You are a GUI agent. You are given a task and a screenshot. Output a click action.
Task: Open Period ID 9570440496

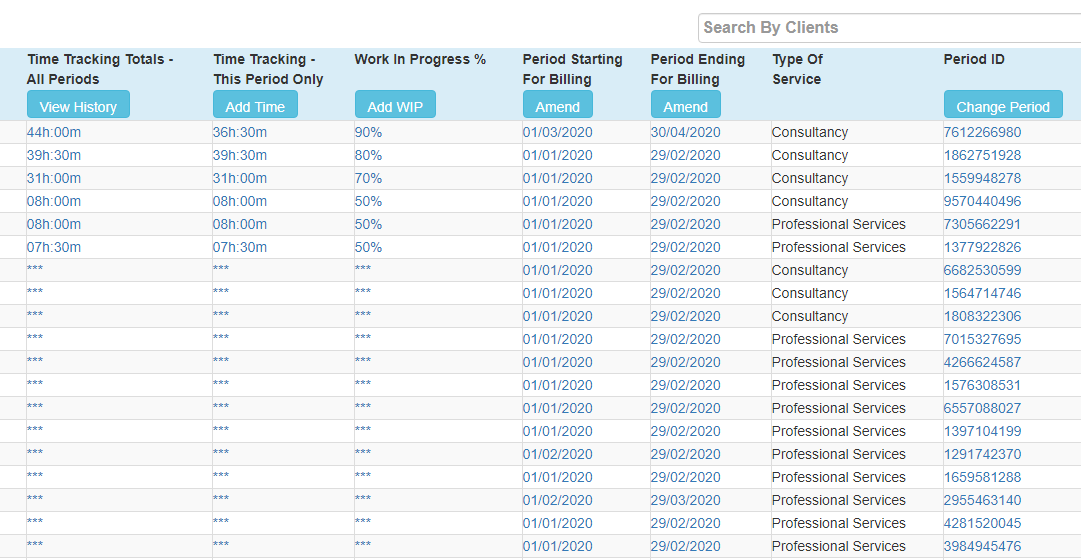click(982, 201)
